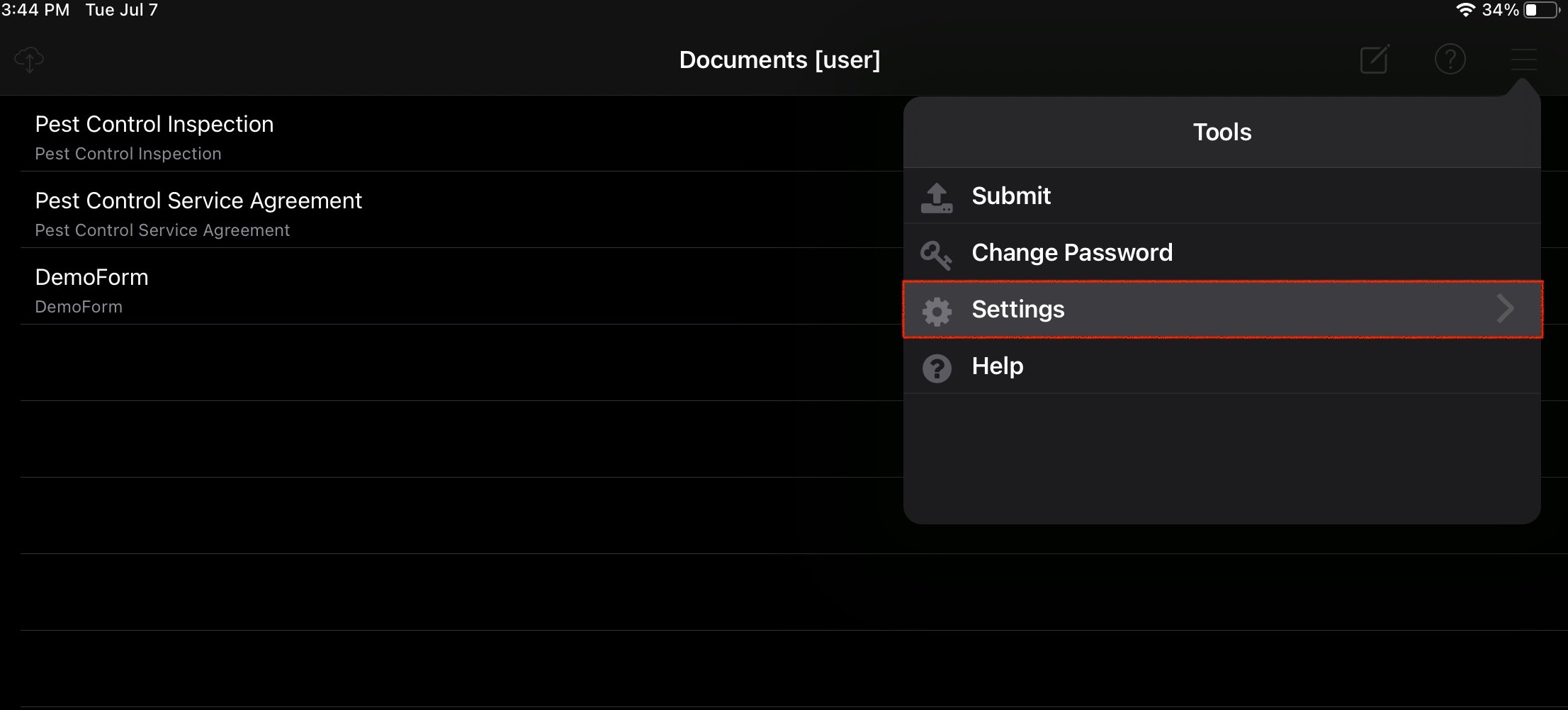Check the battery status icon
Screen dimensions: 1568x710
[1542, 10]
